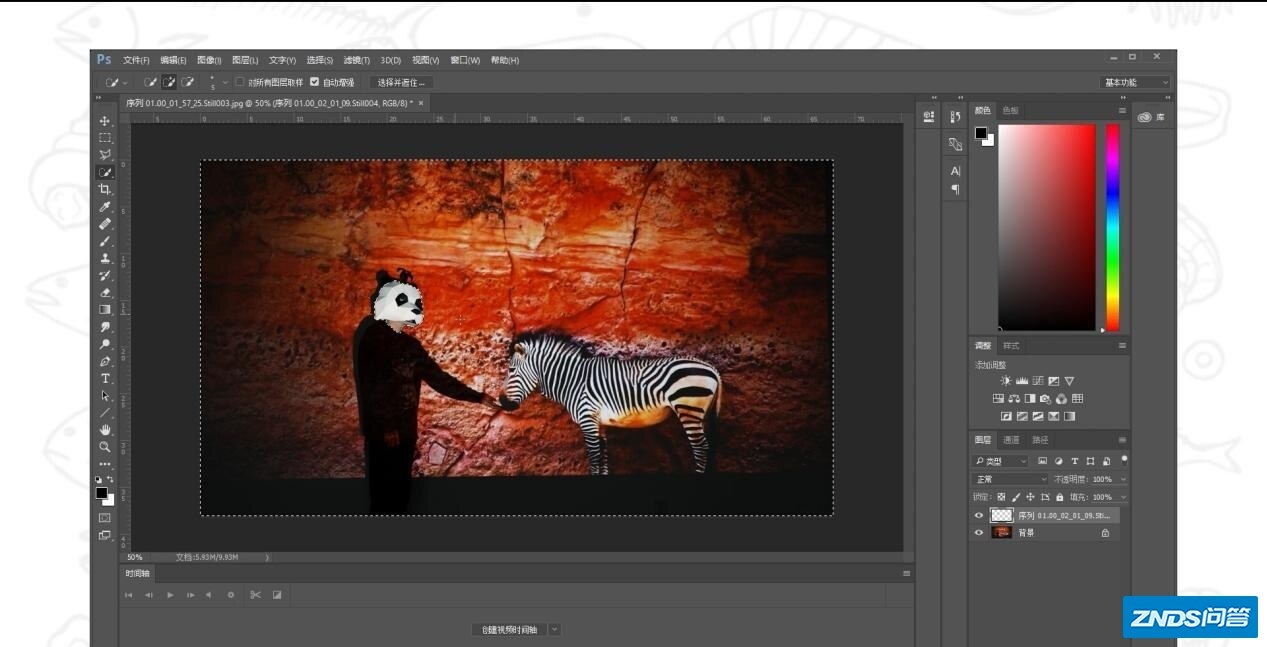This screenshot has width=1267, height=647.
Task: Open the 滤镜(T) menu
Action: coord(356,60)
